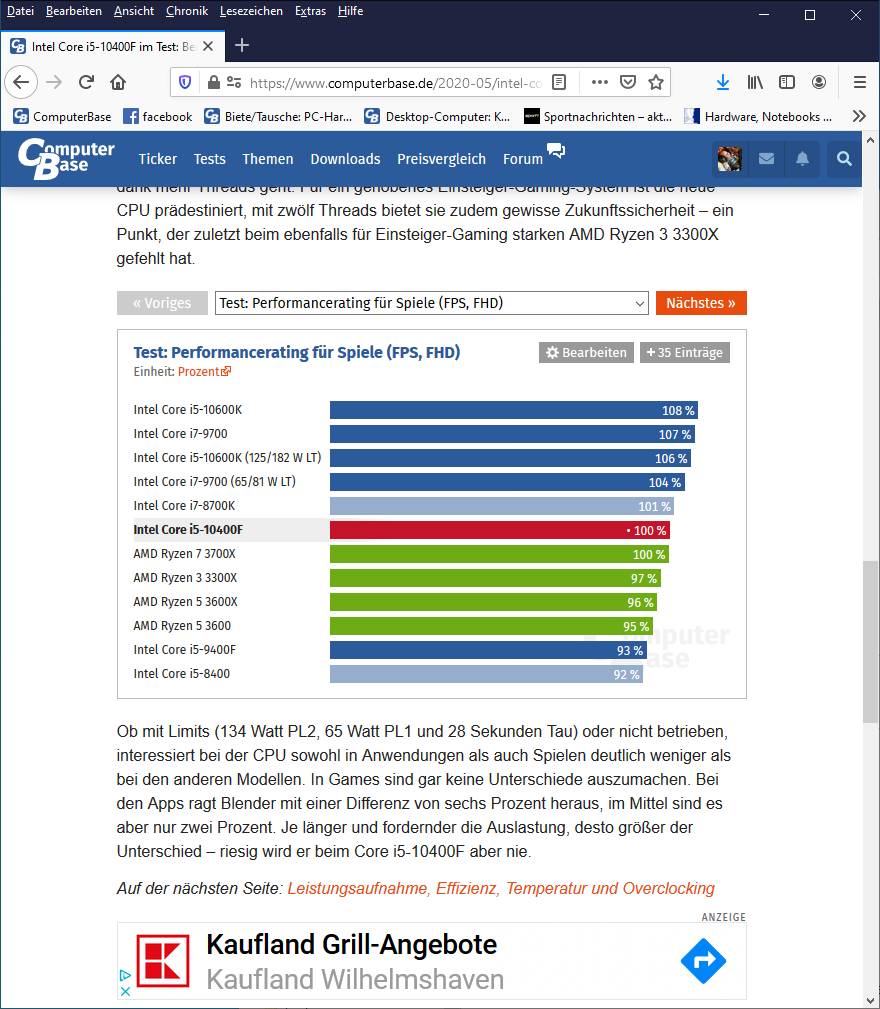Go back using the browser back arrow
Image resolution: width=880 pixels, height=1009 pixels.
(21, 82)
